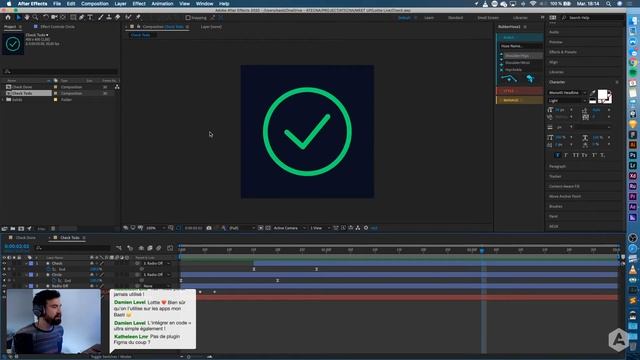640x360 pixels.
Task: Click the Faux Bold T button
Action: click(558, 155)
